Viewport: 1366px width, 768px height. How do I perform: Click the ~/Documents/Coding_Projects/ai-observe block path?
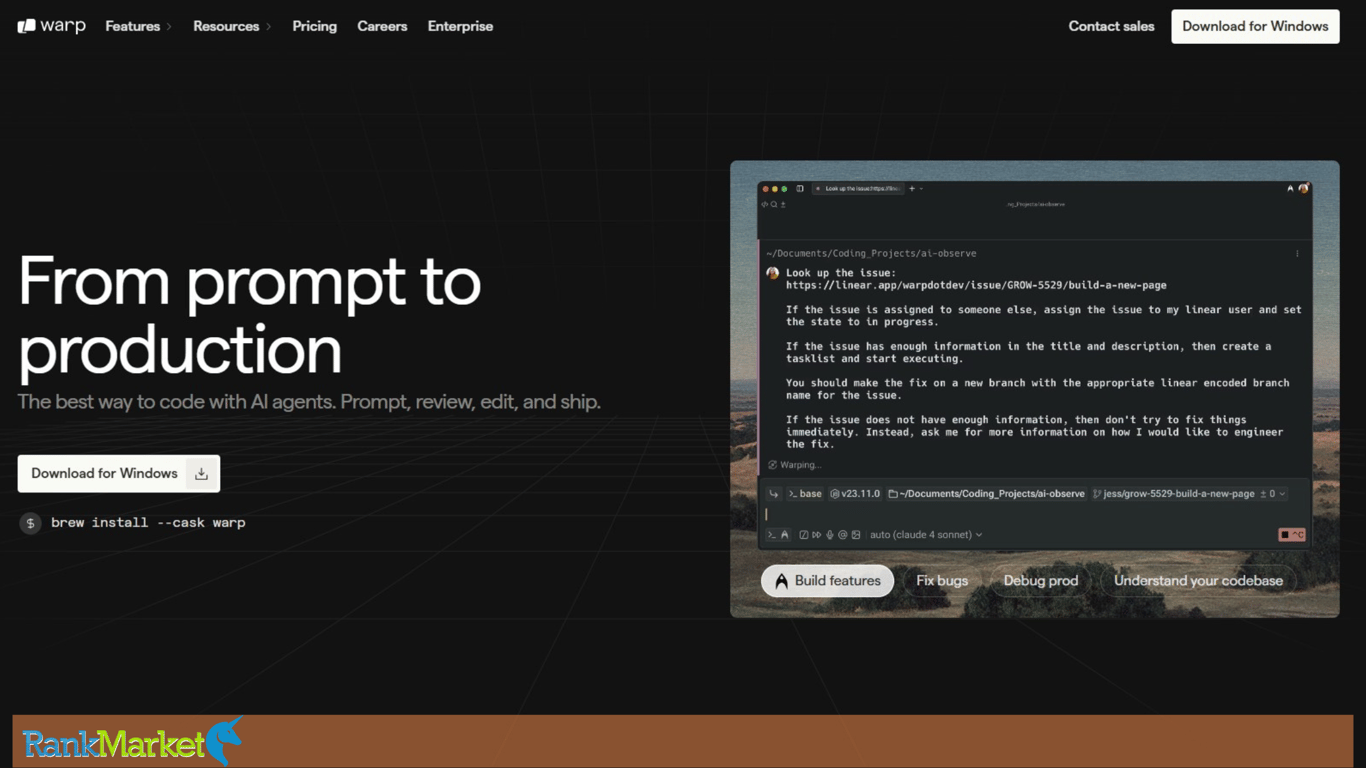[x=871, y=254]
